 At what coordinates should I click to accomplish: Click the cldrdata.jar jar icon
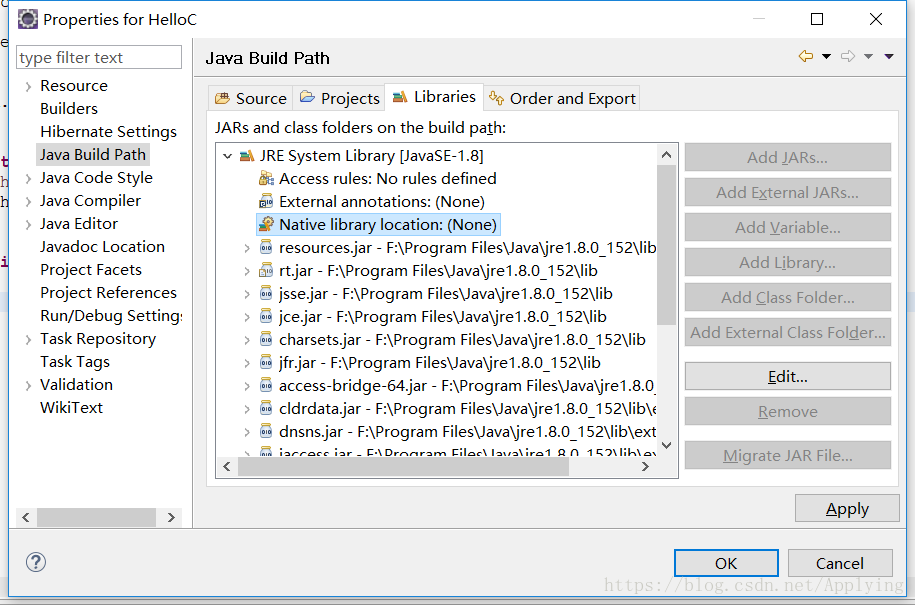pos(266,408)
